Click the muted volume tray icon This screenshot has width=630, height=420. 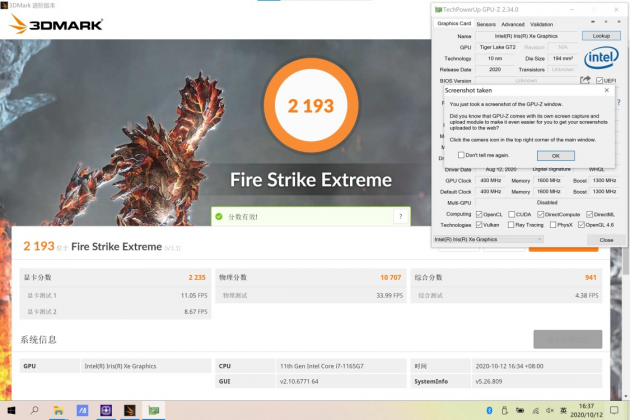tap(550, 410)
